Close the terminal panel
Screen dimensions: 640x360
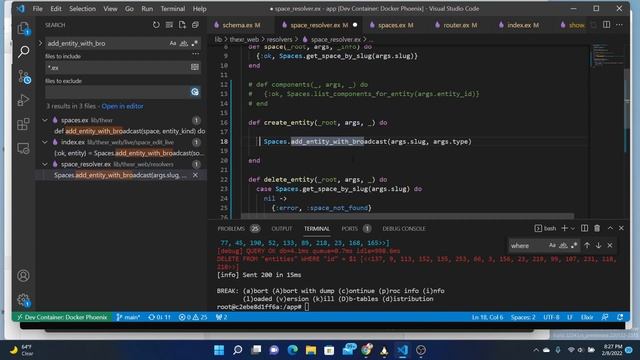point(621,228)
